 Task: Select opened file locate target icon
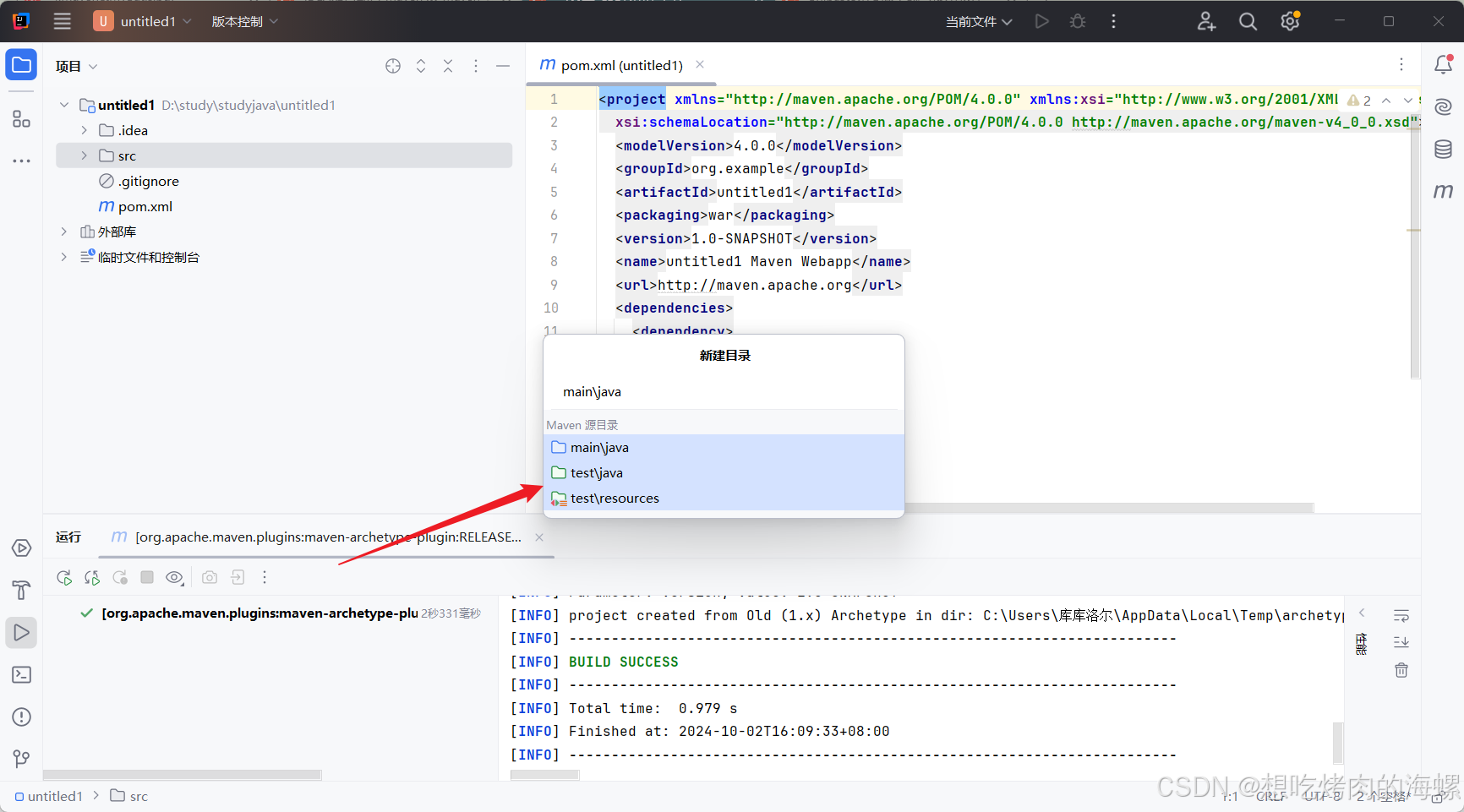(x=393, y=66)
